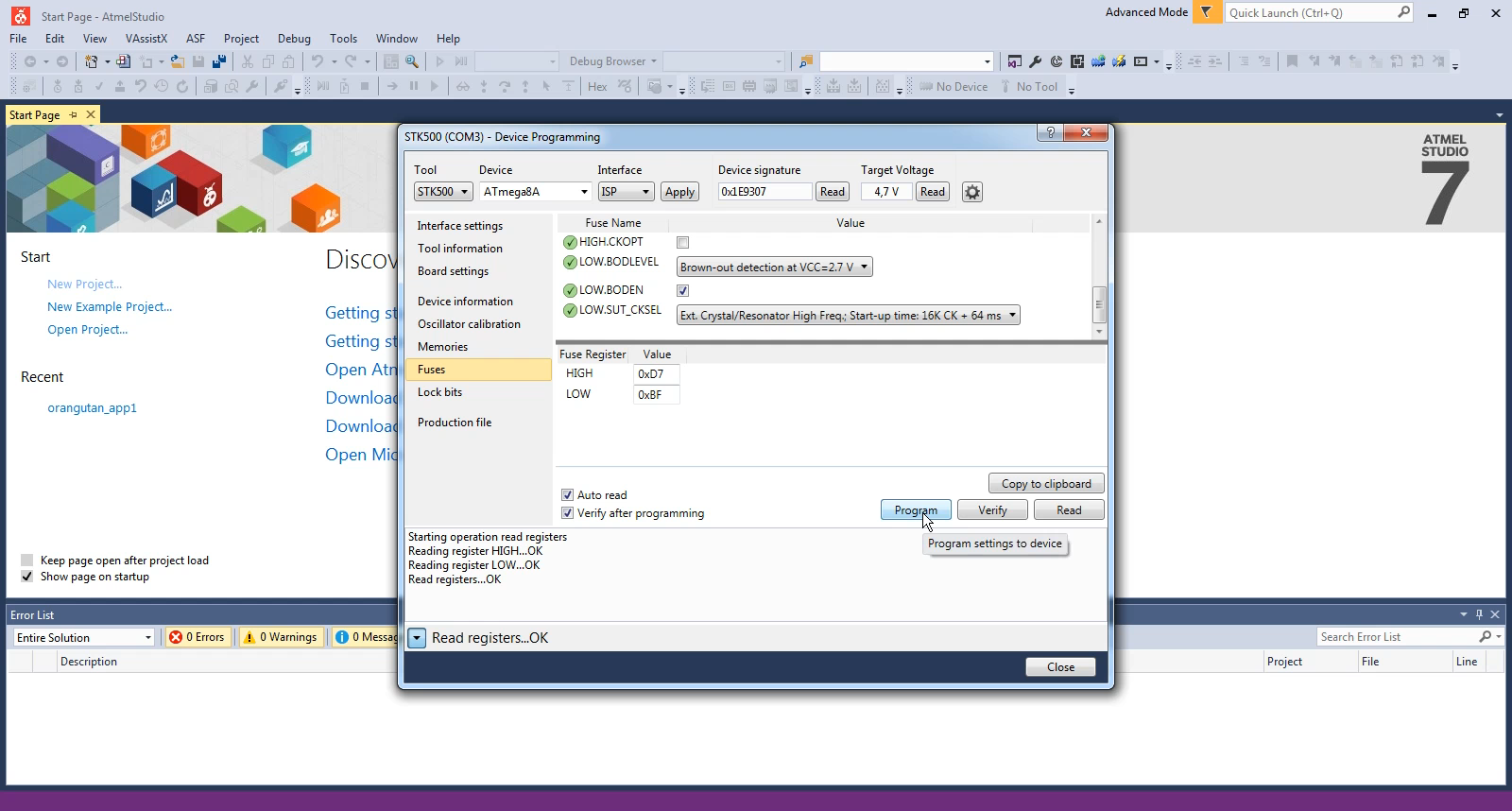
Task: Open the Interface dropdown showing ISP
Action: [x=626, y=192]
